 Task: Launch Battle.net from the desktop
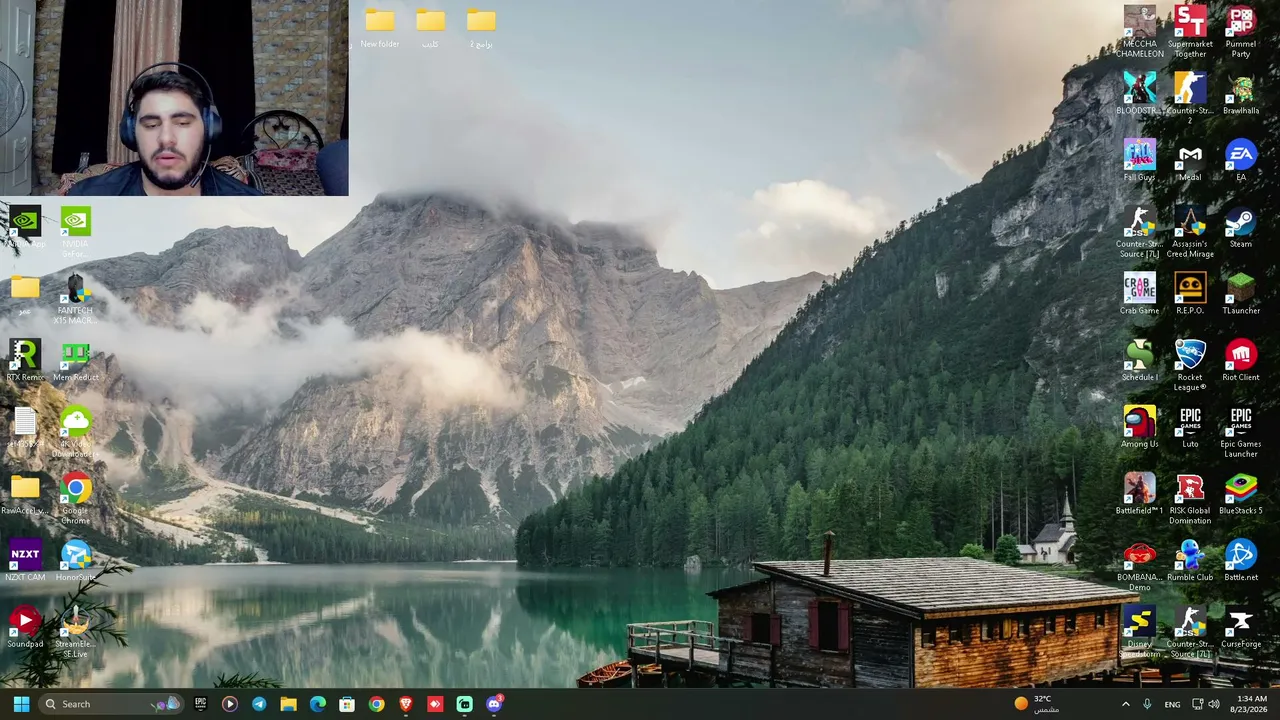pos(1240,562)
